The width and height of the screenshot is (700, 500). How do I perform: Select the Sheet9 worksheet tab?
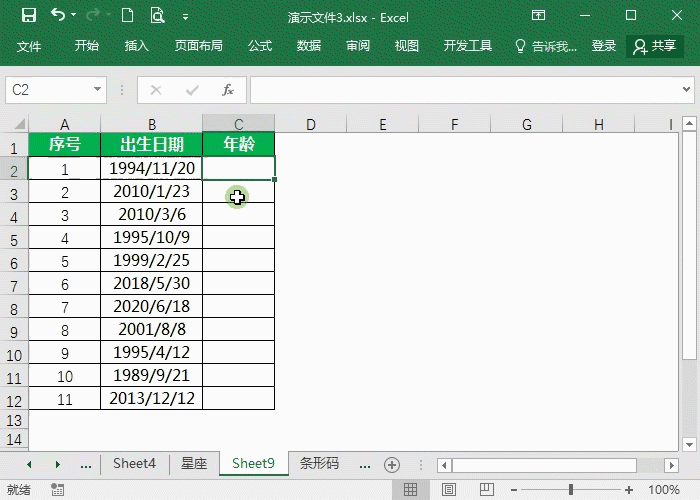point(253,463)
